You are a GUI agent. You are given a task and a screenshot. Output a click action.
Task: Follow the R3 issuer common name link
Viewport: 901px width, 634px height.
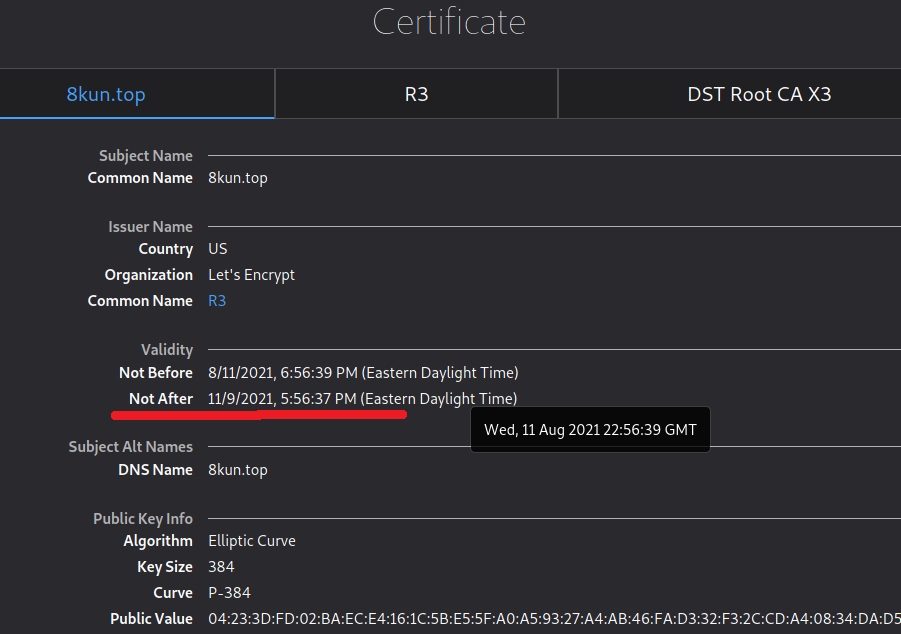pos(217,301)
